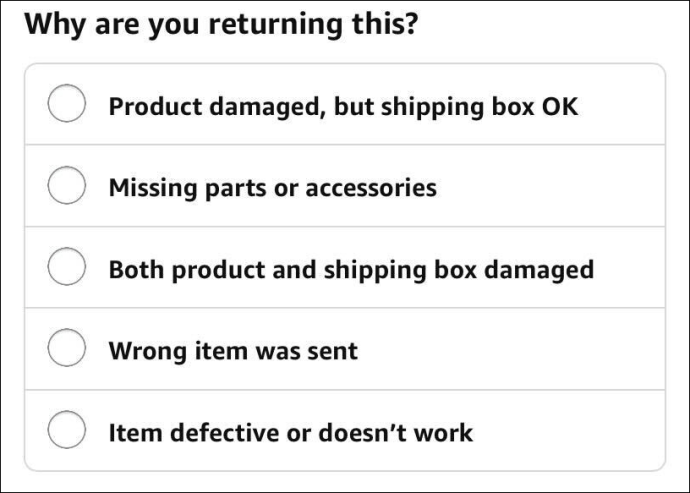Viewport: 690px width, 493px height.
Task: Tick the 'Wrong item was sent' radio button
Action: tap(66, 348)
